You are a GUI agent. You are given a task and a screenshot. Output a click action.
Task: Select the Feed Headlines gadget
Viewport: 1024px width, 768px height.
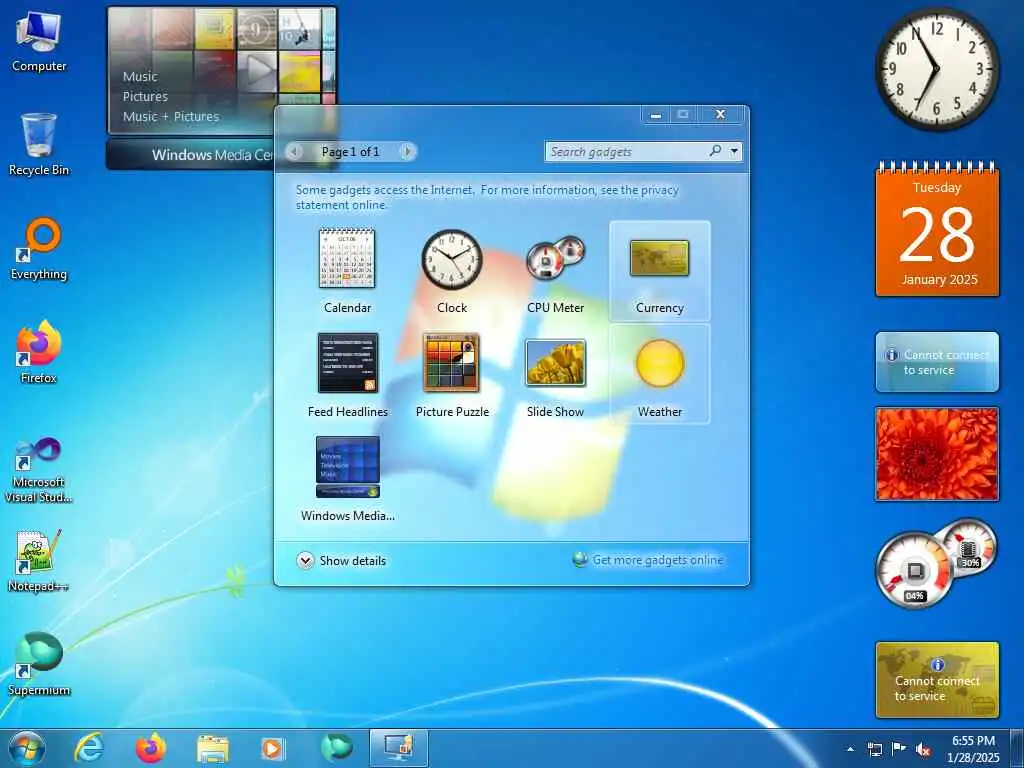[x=347, y=375]
